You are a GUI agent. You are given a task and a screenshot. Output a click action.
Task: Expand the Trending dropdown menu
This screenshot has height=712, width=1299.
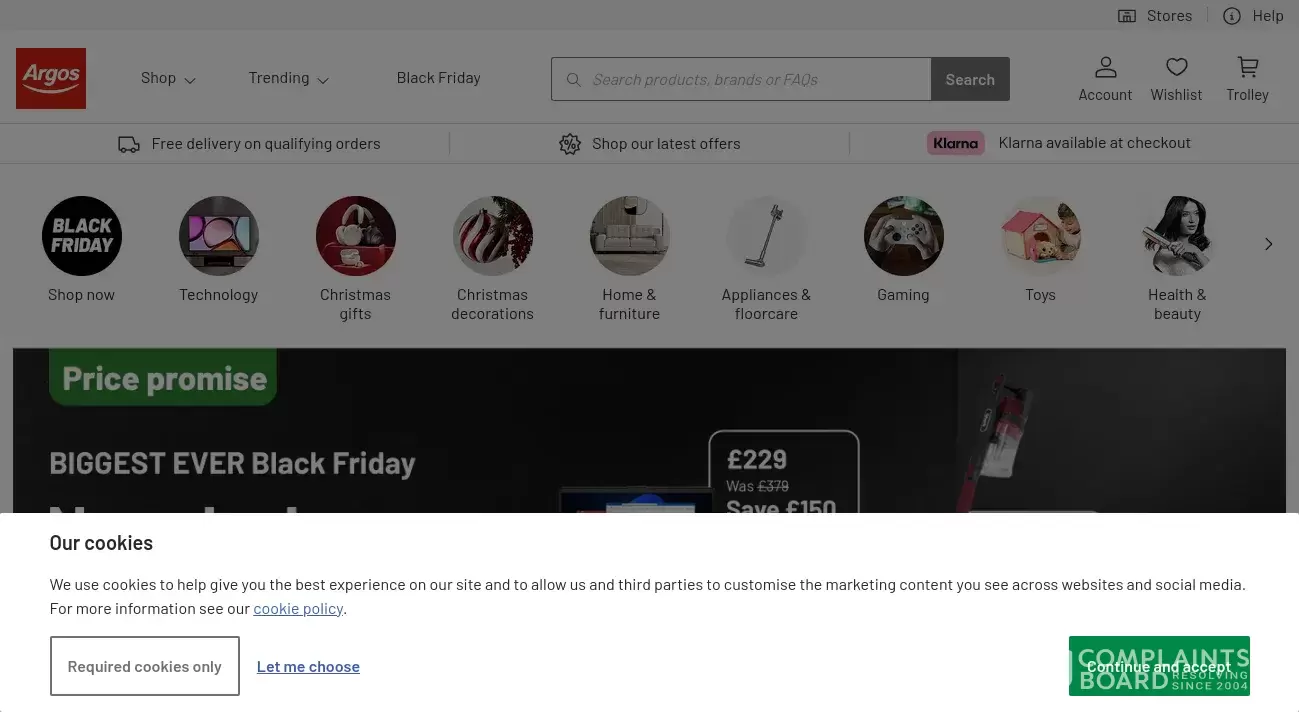288,78
